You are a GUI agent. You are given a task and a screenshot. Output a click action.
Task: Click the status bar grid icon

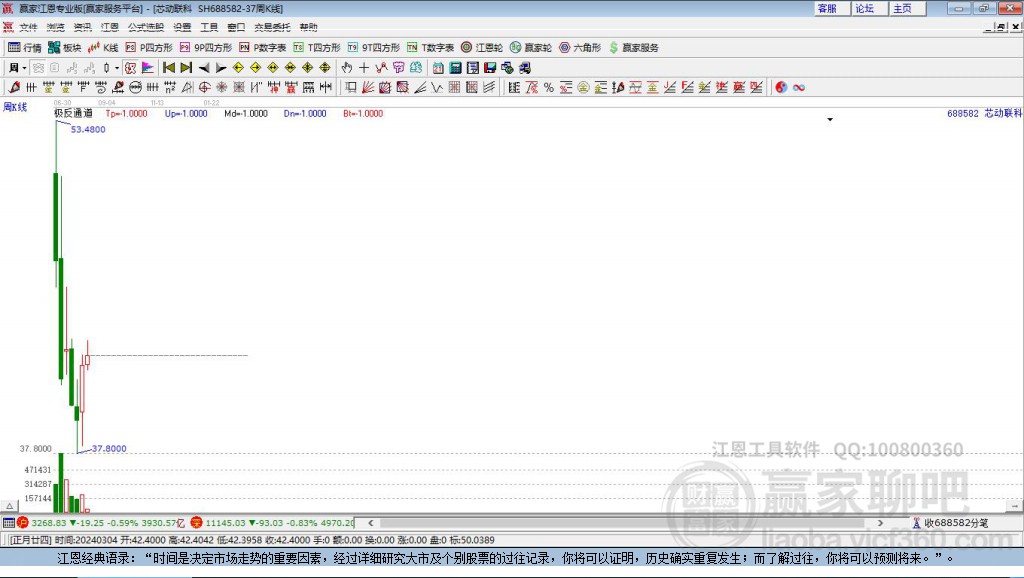click(8, 522)
